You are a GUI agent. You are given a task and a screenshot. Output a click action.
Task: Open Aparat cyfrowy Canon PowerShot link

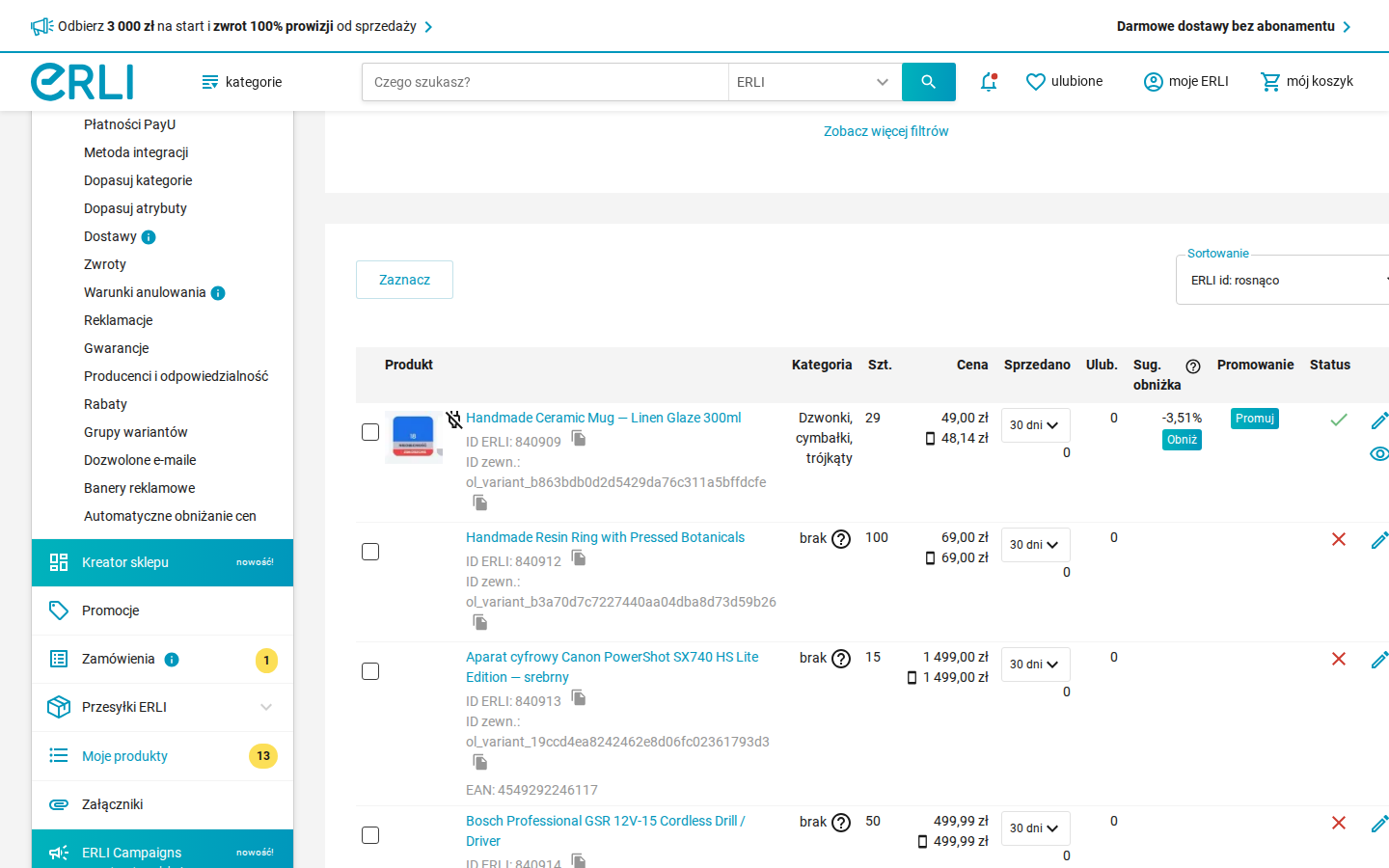(612, 667)
